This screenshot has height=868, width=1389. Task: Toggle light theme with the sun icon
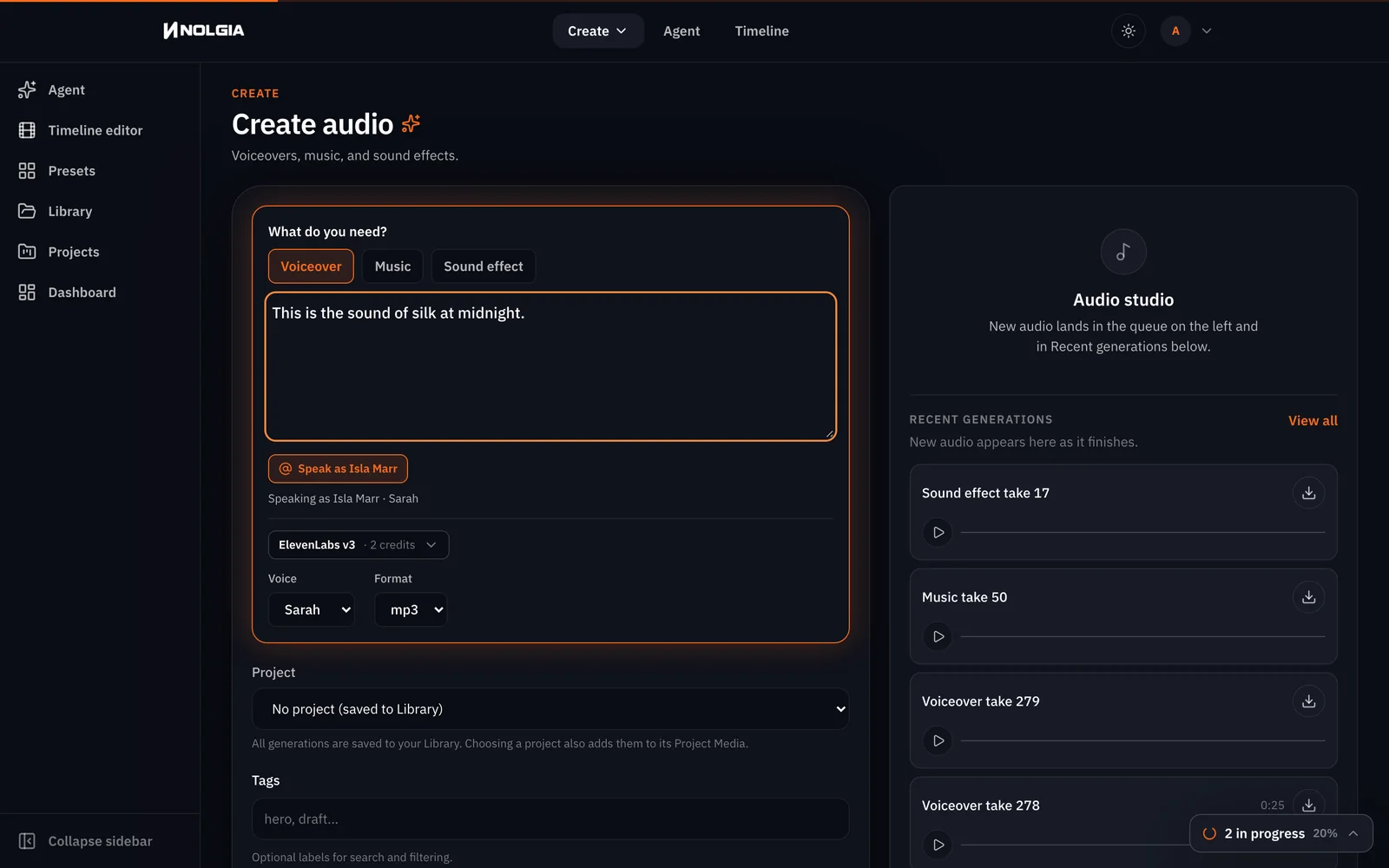point(1129,31)
